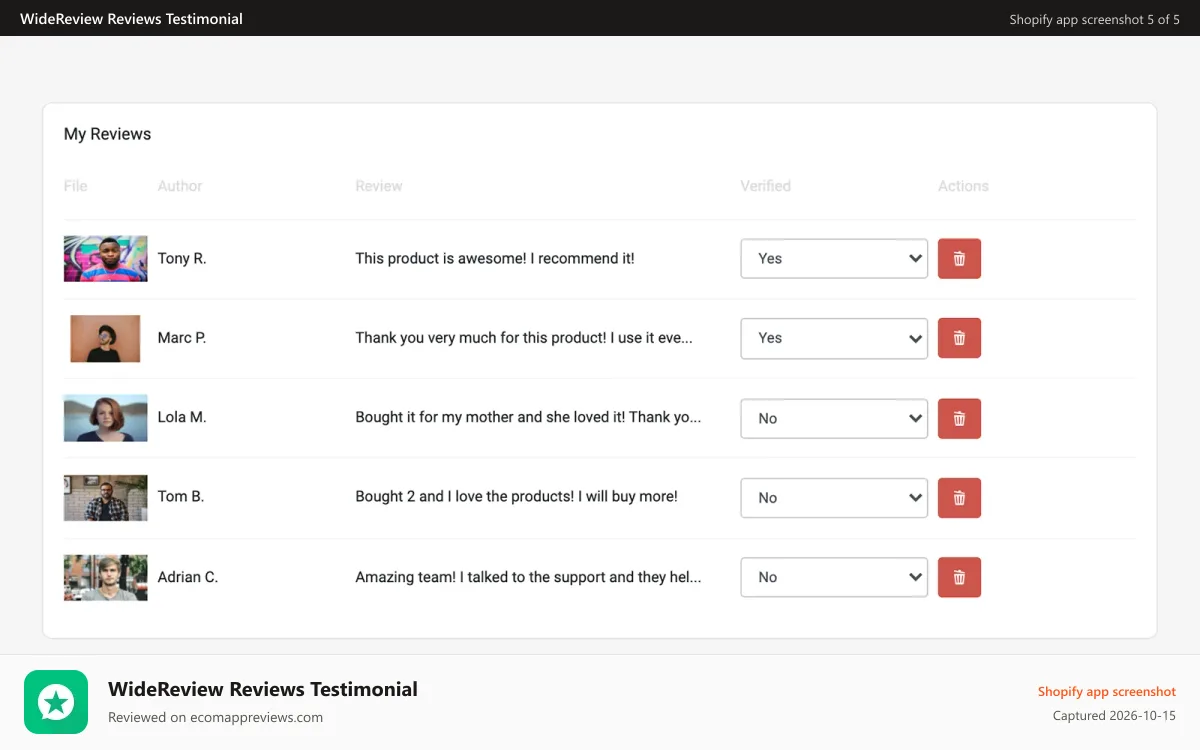Delete Tony R.'s review with trash icon
This screenshot has height=750, width=1200.
point(959,259)
